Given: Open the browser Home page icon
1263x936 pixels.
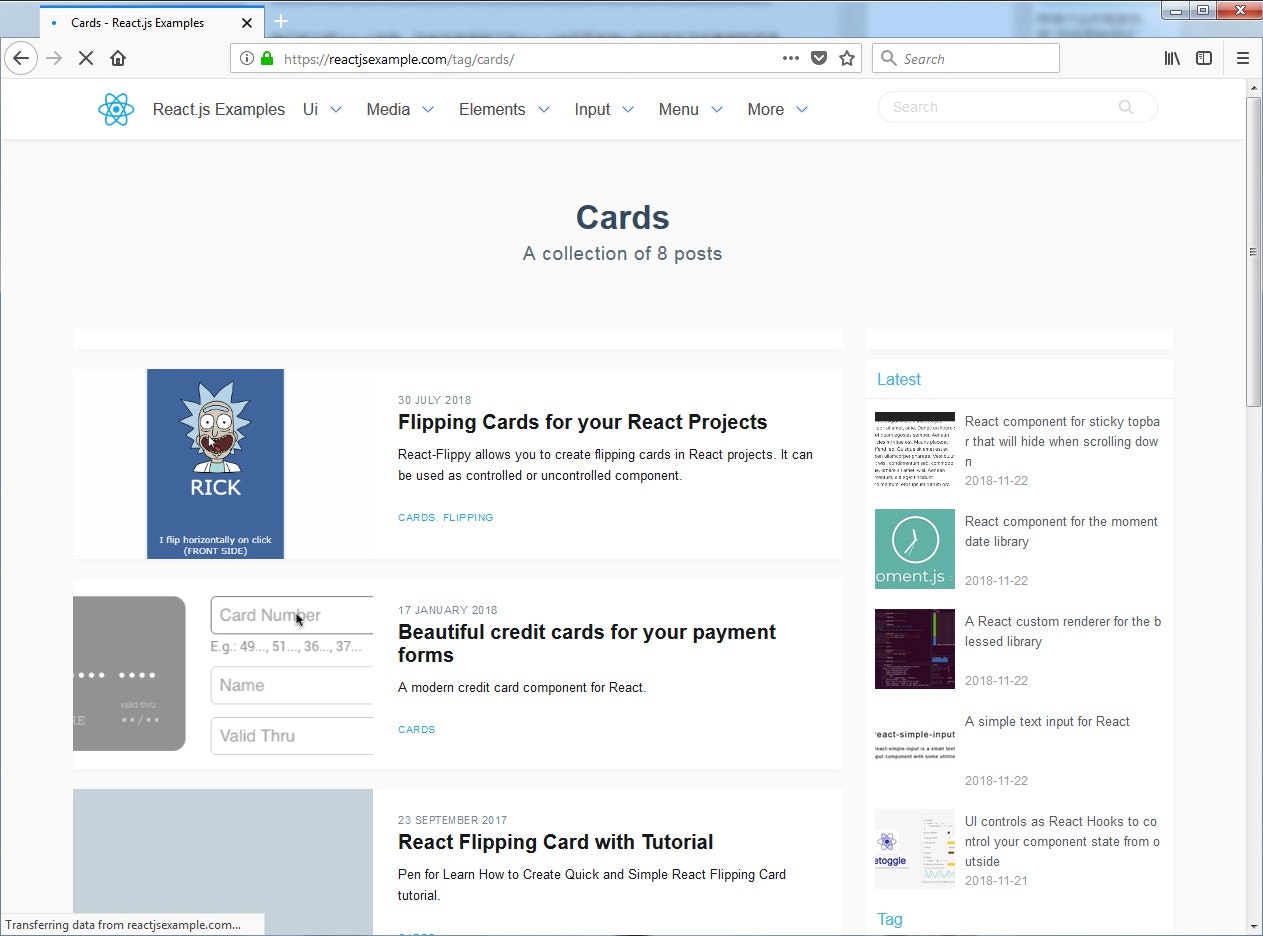Looking at the screenshot, I should tap(118, 58).
